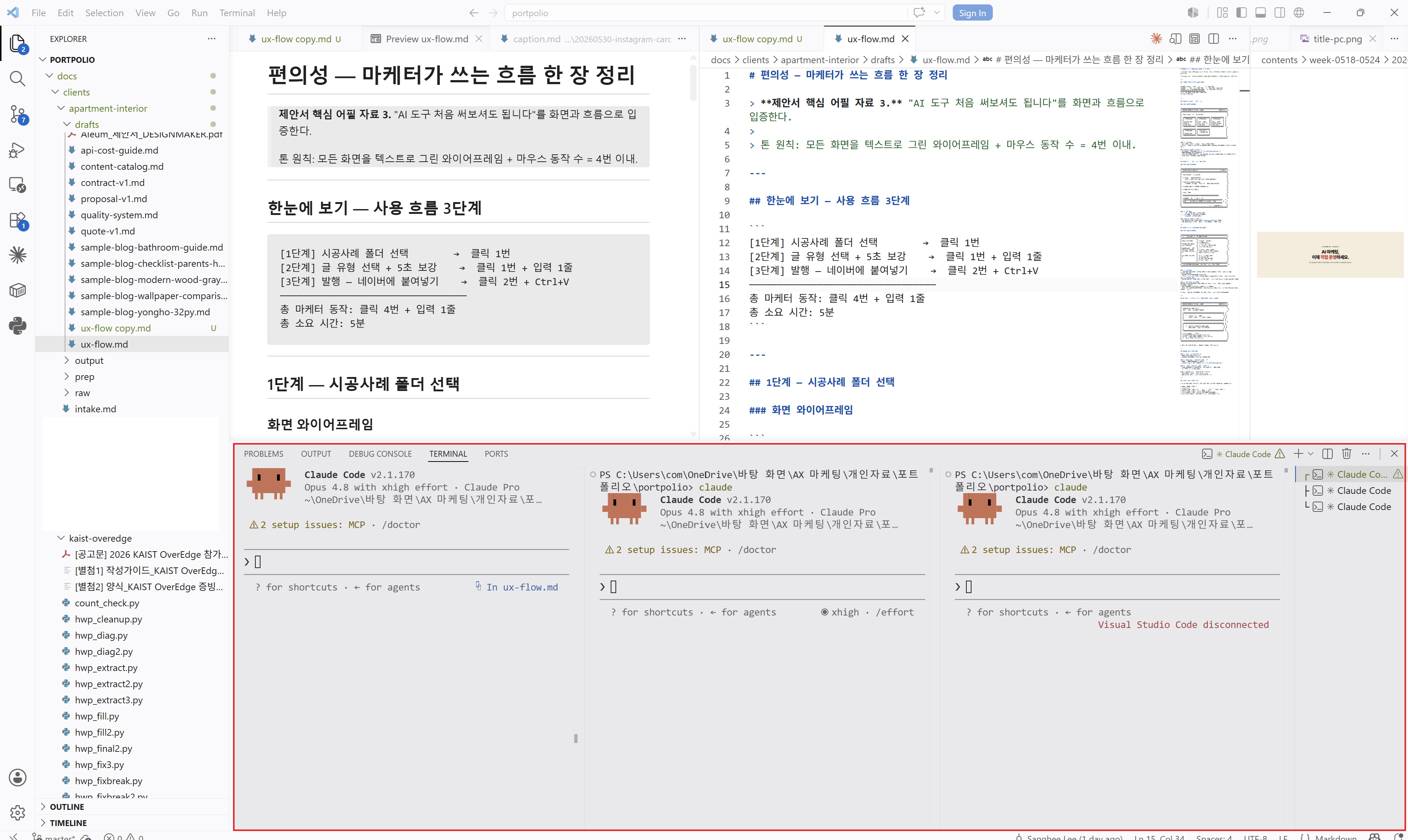Kill the active terminal with trash icon

pyautogui.click(x=1346, y=454)
